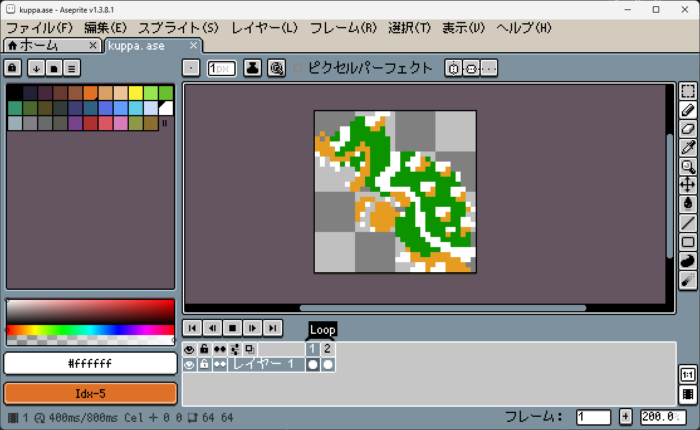Toggle the lock on レイヤー 1

coord(205,365)
